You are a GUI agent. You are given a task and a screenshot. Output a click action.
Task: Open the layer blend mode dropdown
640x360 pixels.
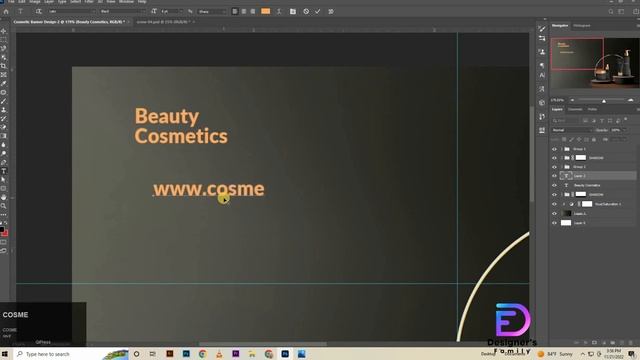coord(571,130)
